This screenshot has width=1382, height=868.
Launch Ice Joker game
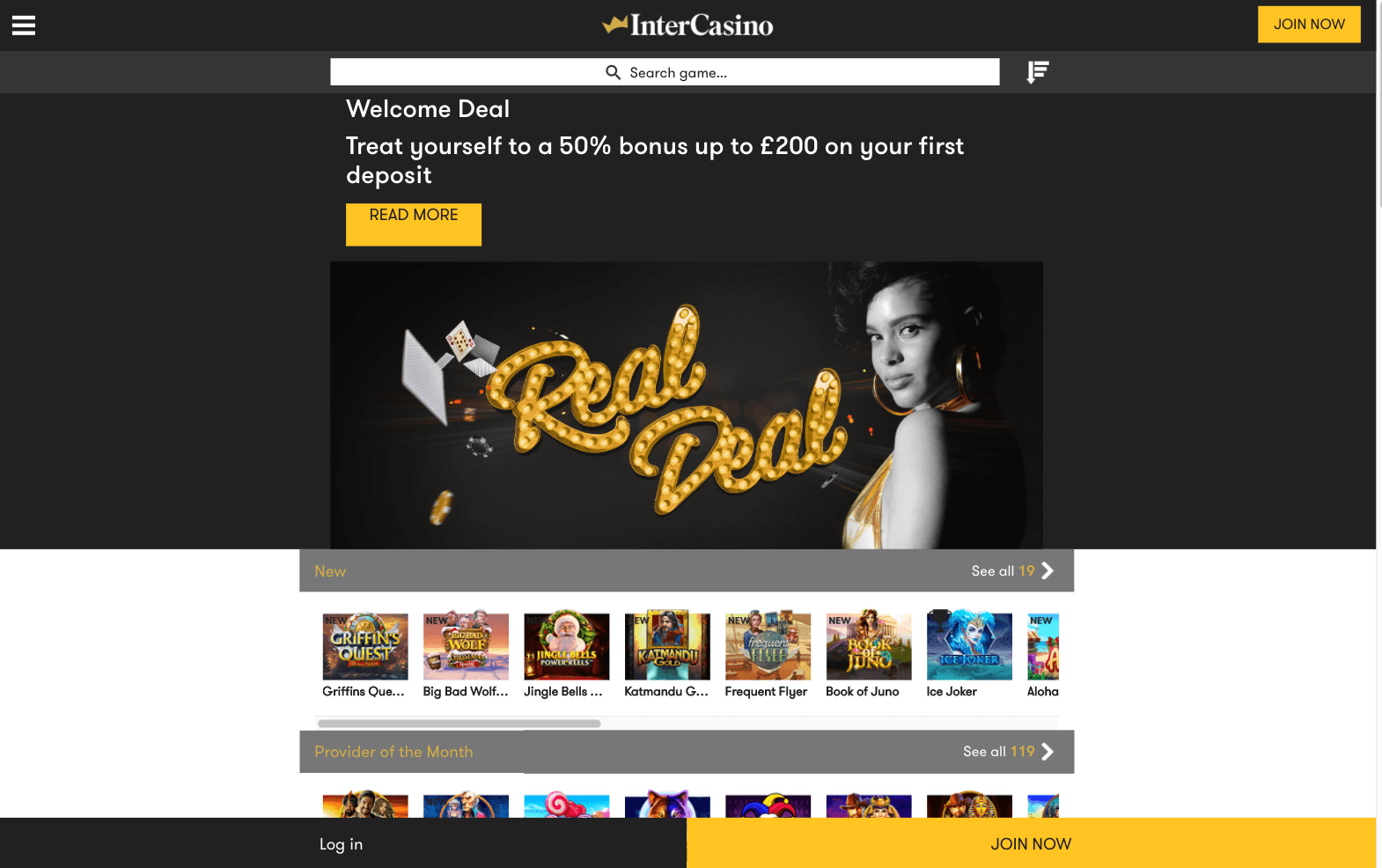(x=969, y=646)
